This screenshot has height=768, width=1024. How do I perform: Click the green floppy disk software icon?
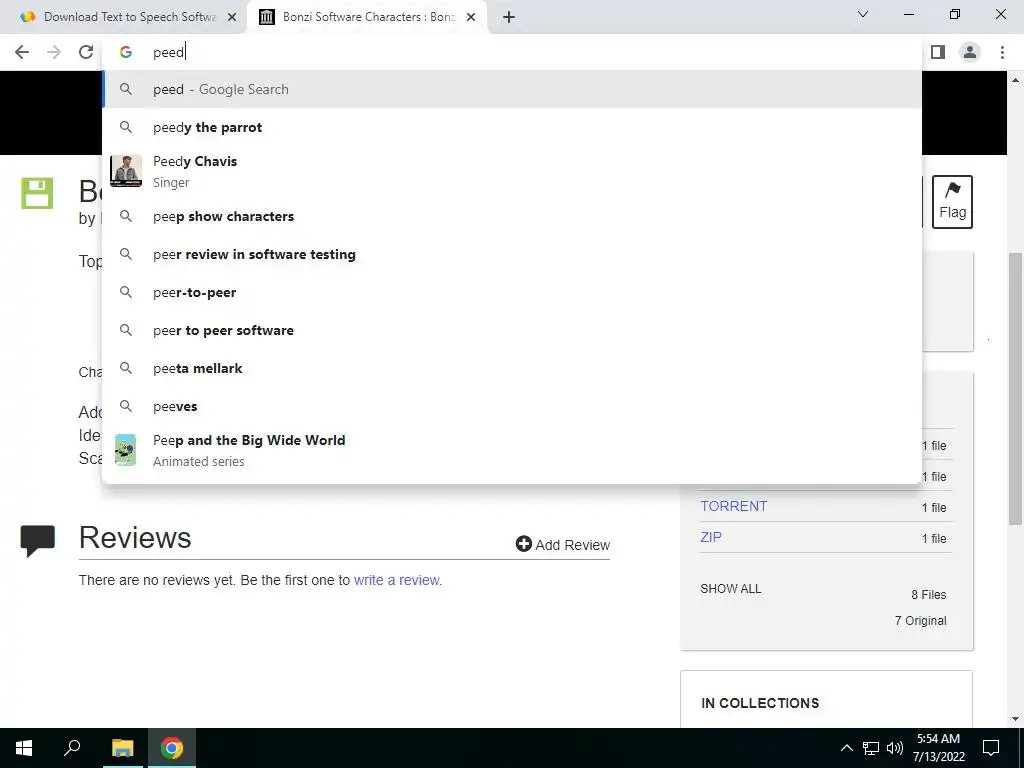(37, 193)
